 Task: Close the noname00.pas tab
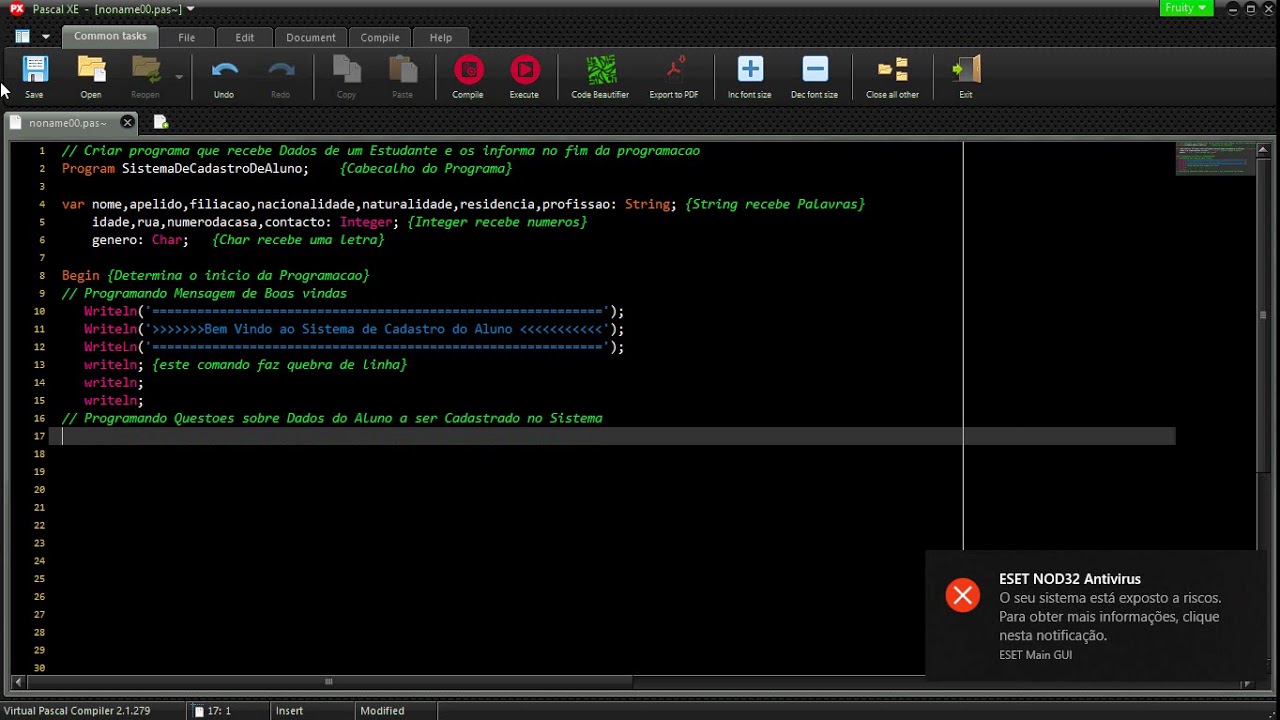[127, 122]
